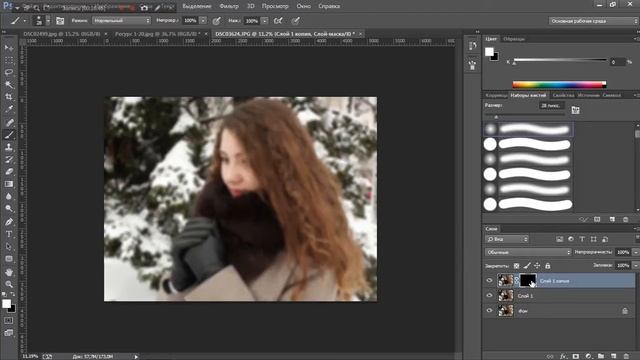
Task: Toggle type layer filter
Action: (582, 239)
